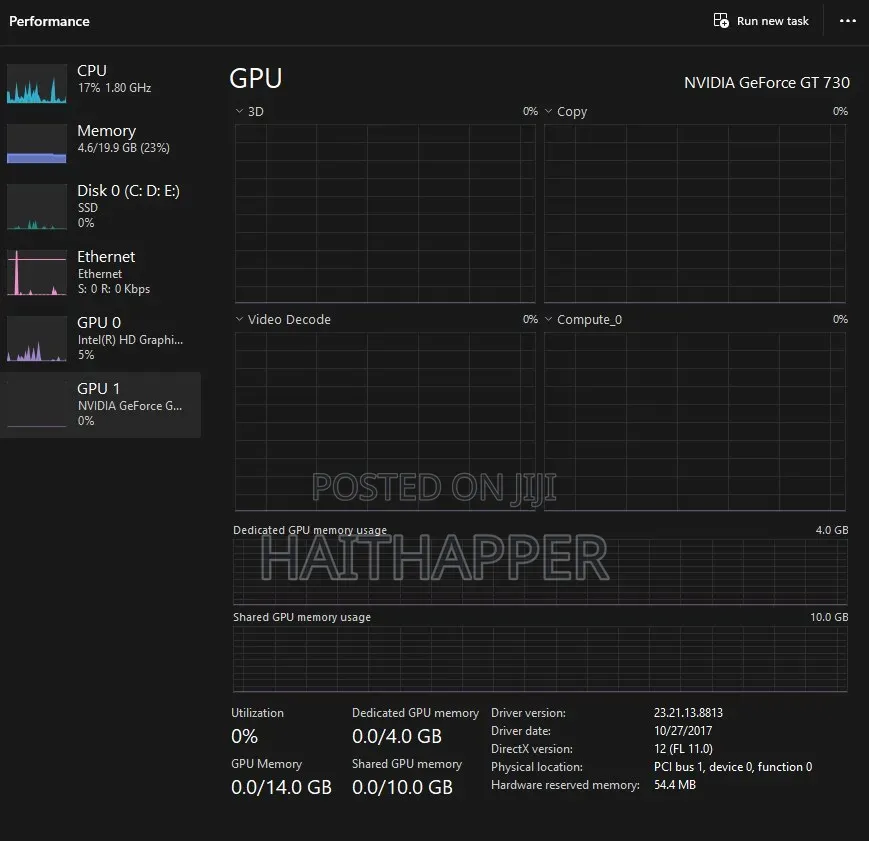Select the Memory usage mini graph
Screen dimensions: 869x841
[x=37, y=144]
